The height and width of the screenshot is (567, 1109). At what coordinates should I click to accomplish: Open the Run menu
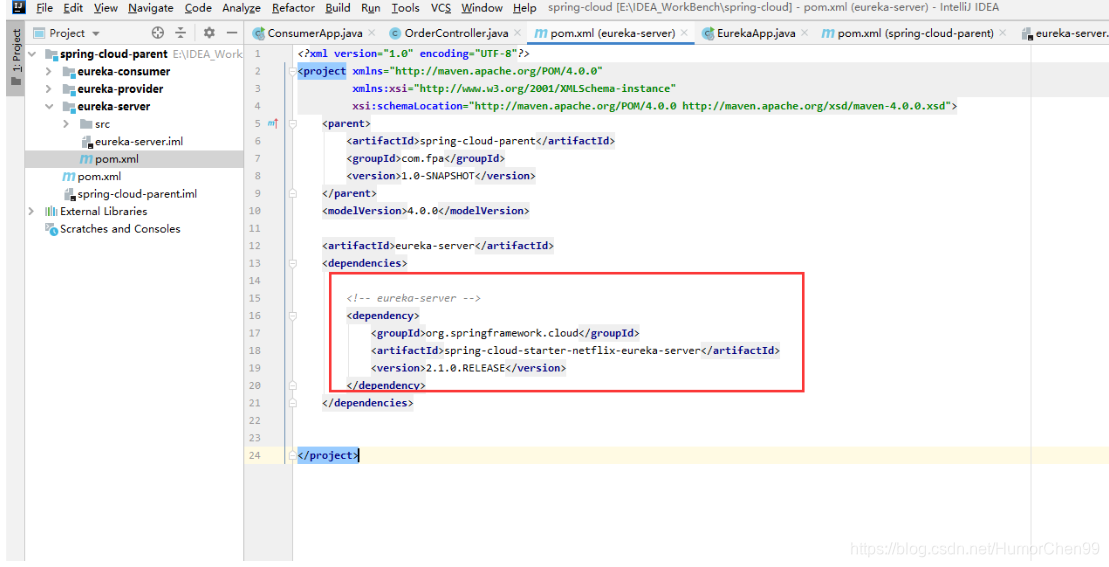click(371, 8)
